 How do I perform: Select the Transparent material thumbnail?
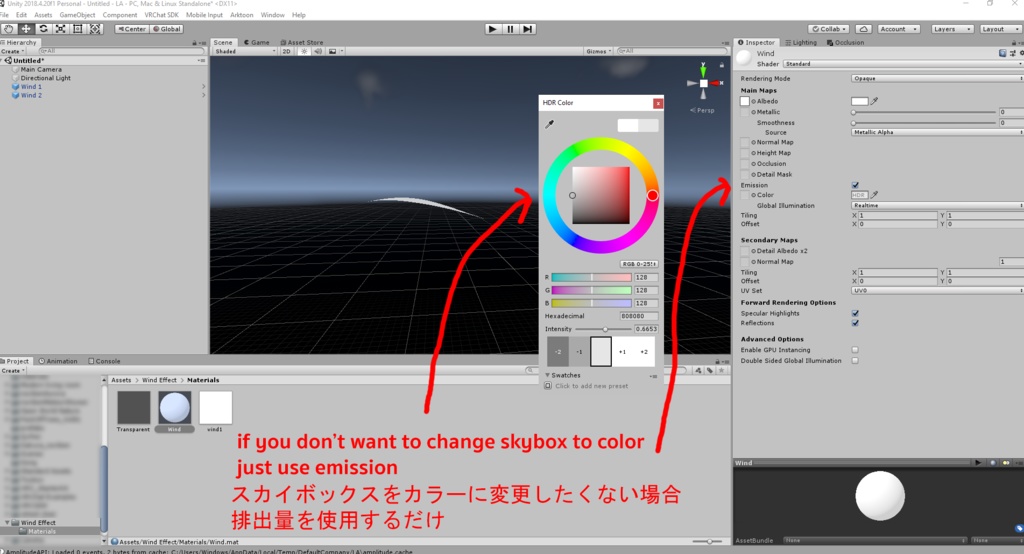click(133, 407)
